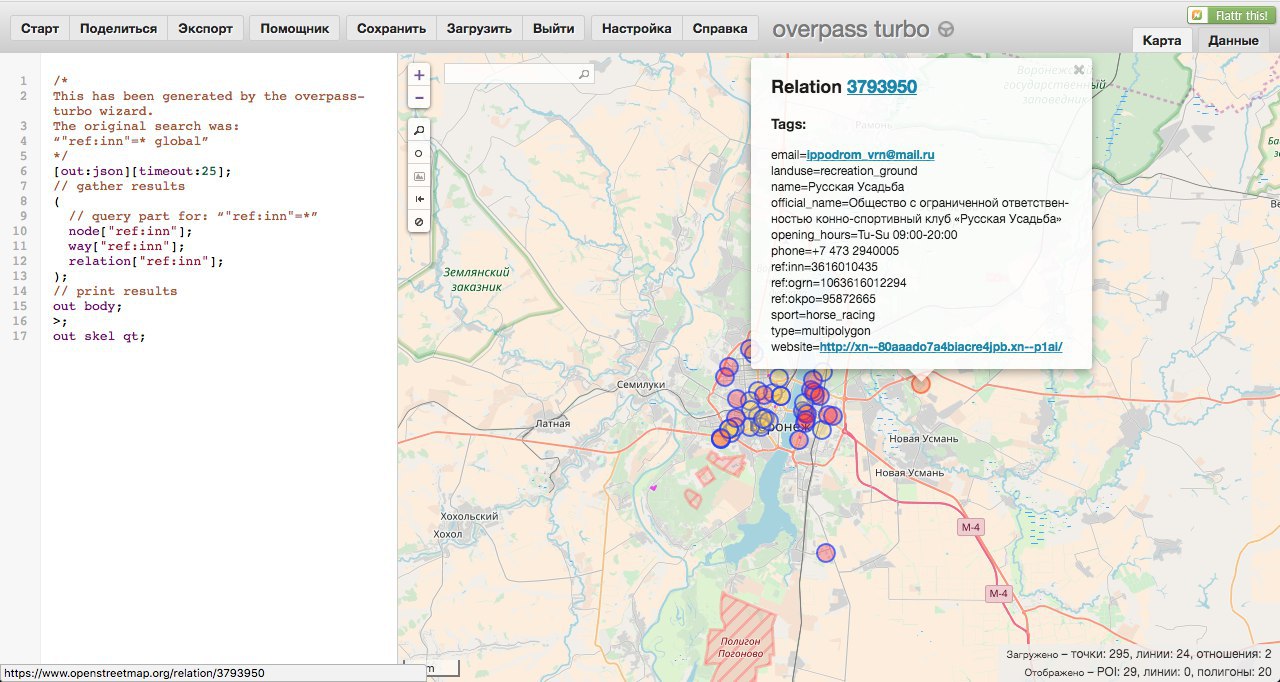Clear the data overlay with the slashed-circle control

click(x=419, y=221)
